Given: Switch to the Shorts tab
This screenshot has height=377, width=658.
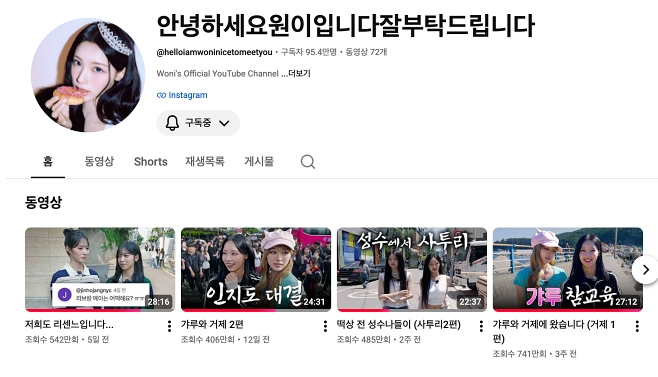Looking at the screenshot, I should pyautogui.click(x=151, y=162).
